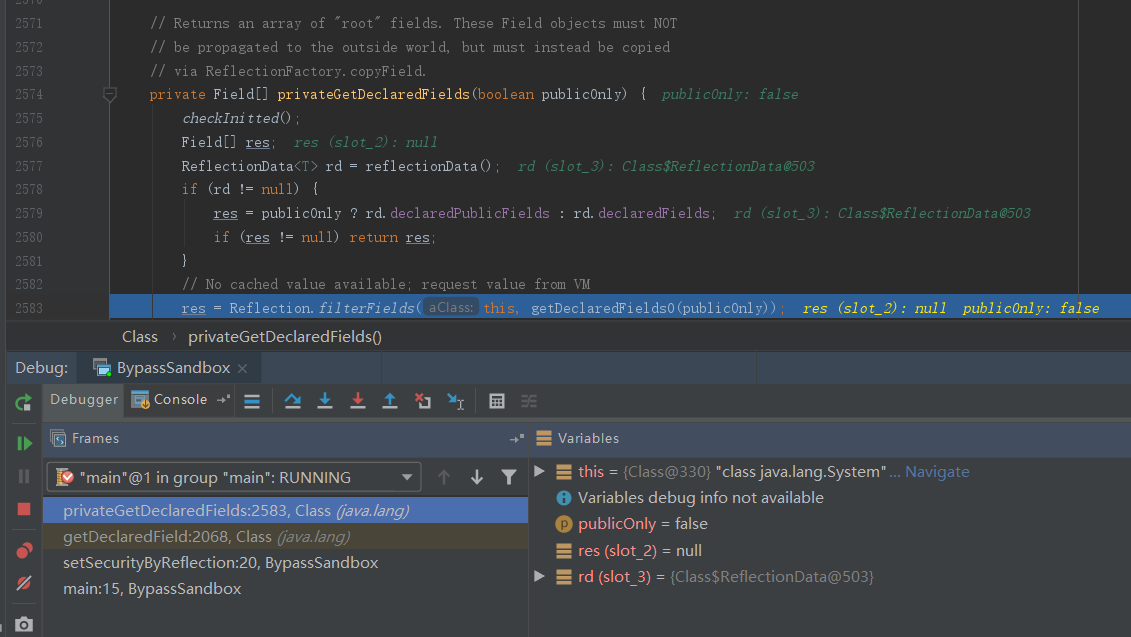Toggle Mute Breakpoints icon

(x=24, y=583)
